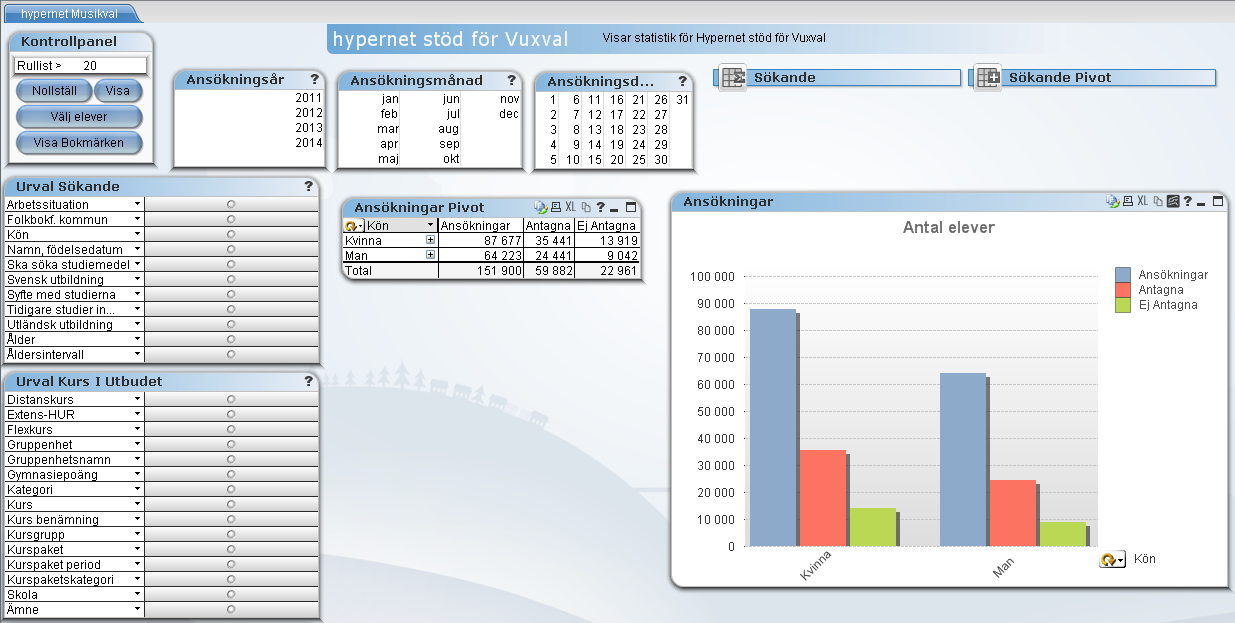Click the selection indicator in the Svensk utbildning row
The width and height of the screenshot is (1235, 623).
point(231,279)
